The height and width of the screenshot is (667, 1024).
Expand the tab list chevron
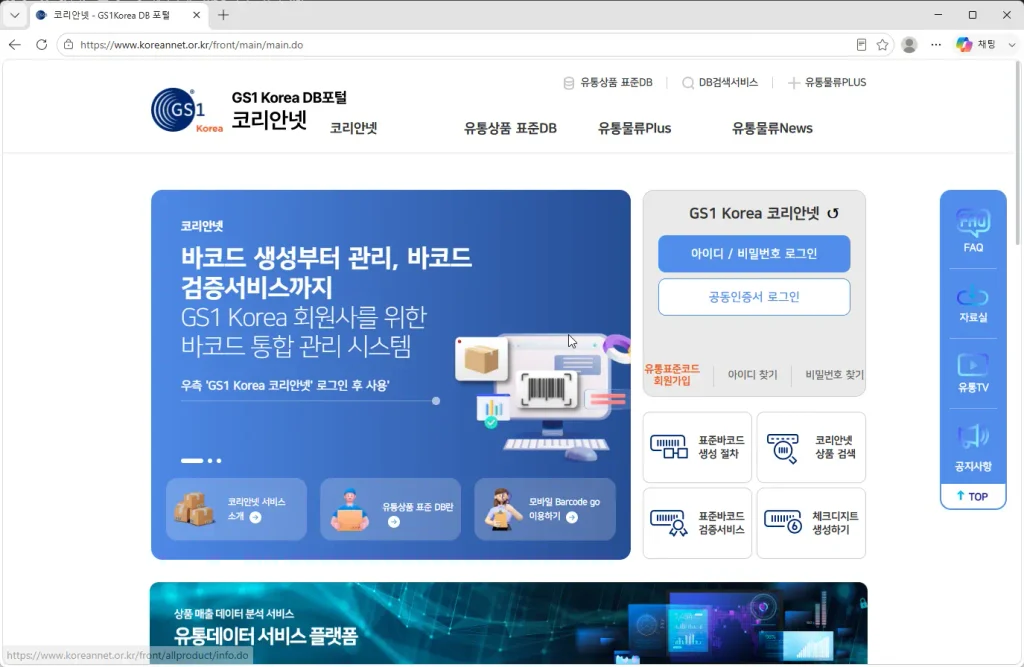point(14,14)
